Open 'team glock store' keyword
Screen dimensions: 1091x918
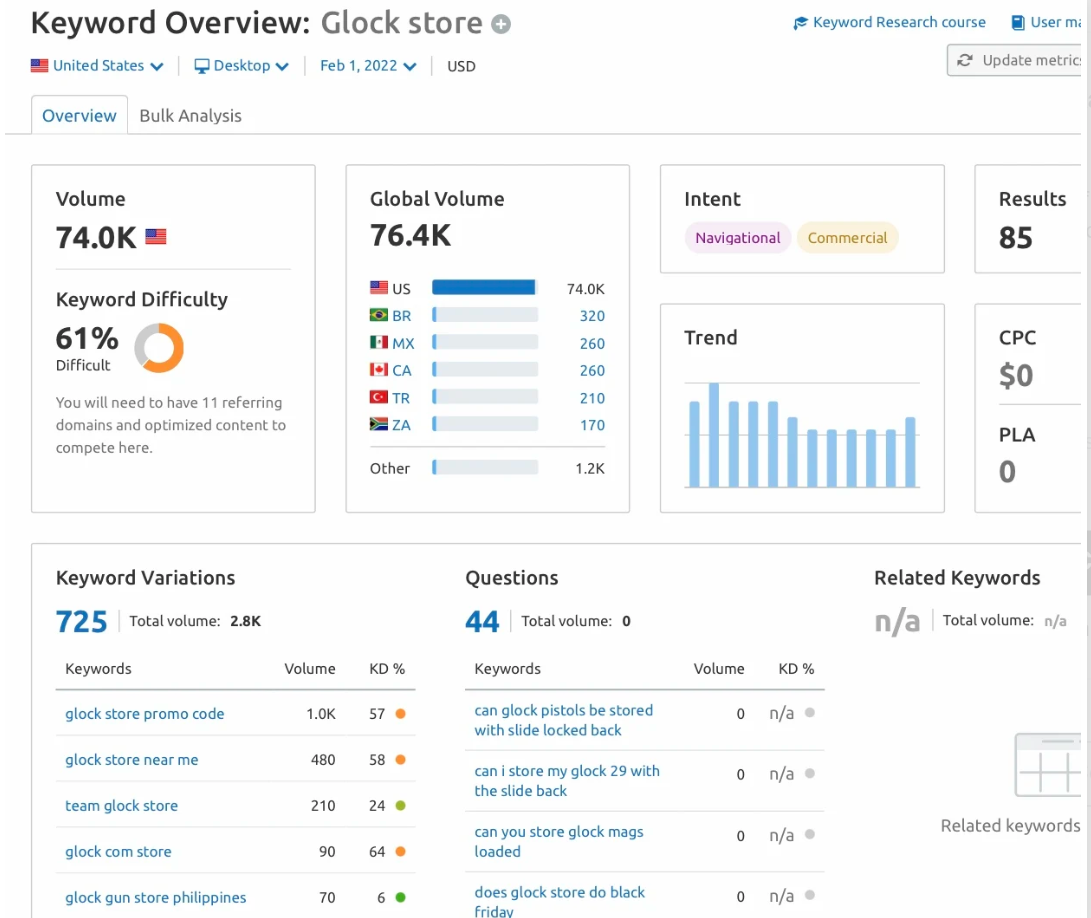tap(122, 805)
